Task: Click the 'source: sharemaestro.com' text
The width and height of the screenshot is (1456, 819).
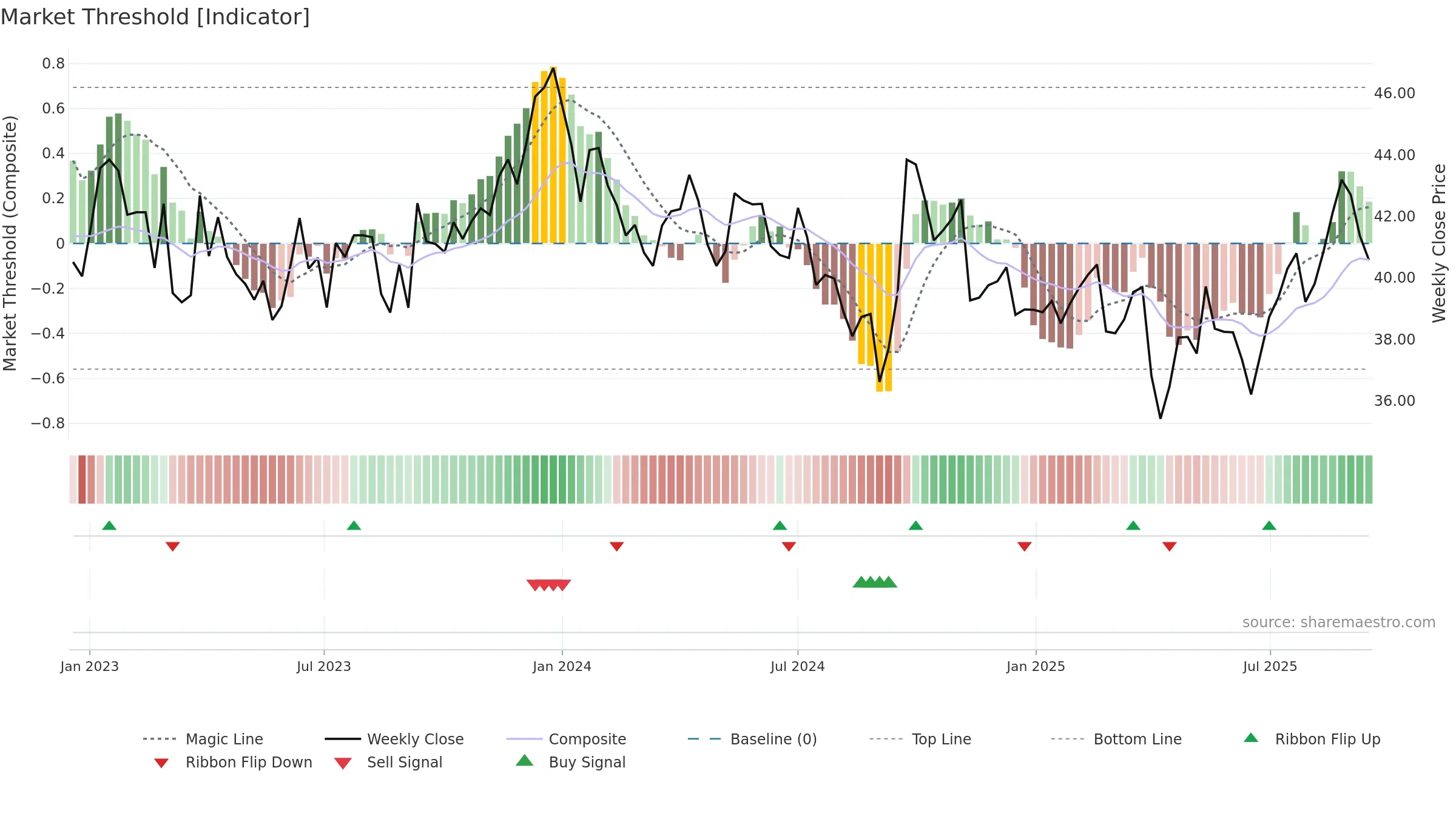Action: tap(1339, 622)
